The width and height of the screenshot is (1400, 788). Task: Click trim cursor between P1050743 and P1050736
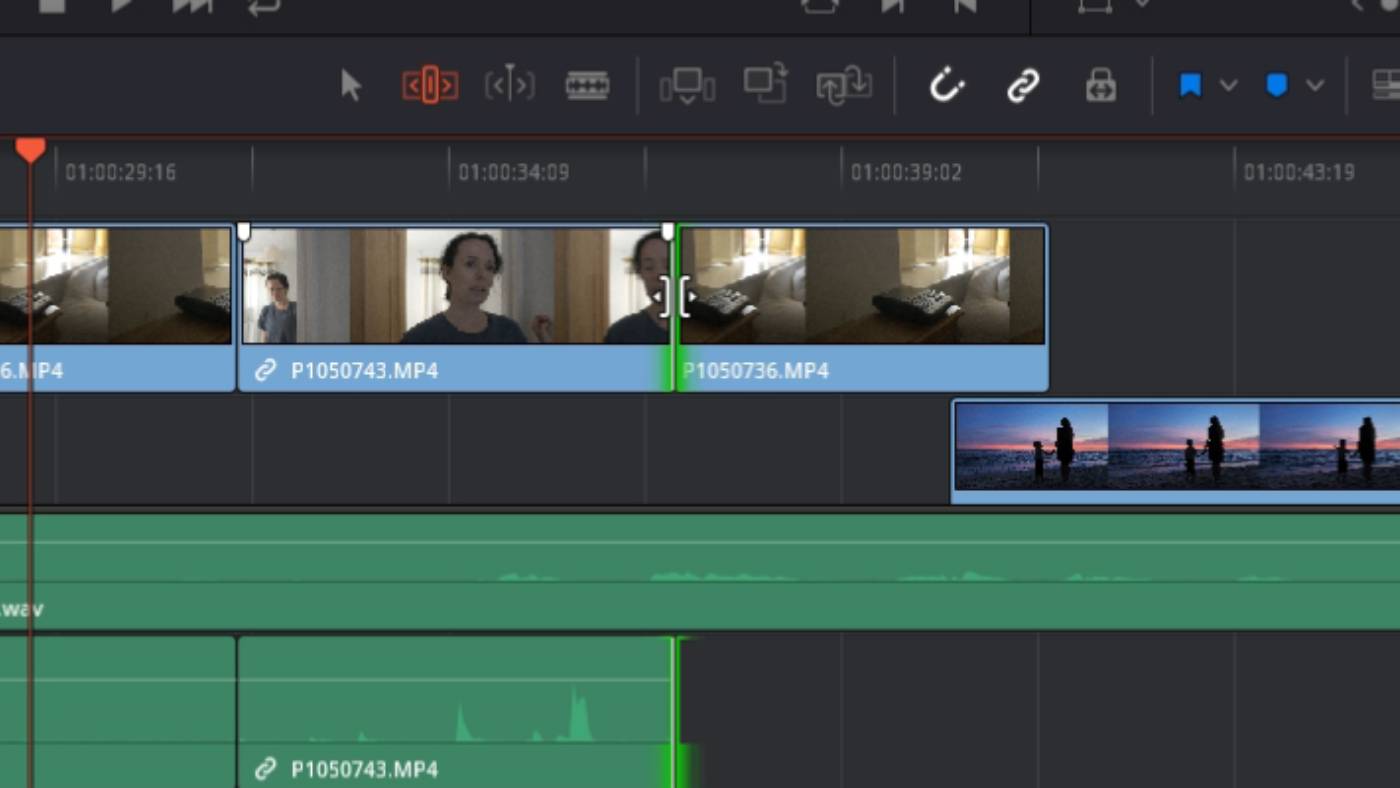pos(675,296)
